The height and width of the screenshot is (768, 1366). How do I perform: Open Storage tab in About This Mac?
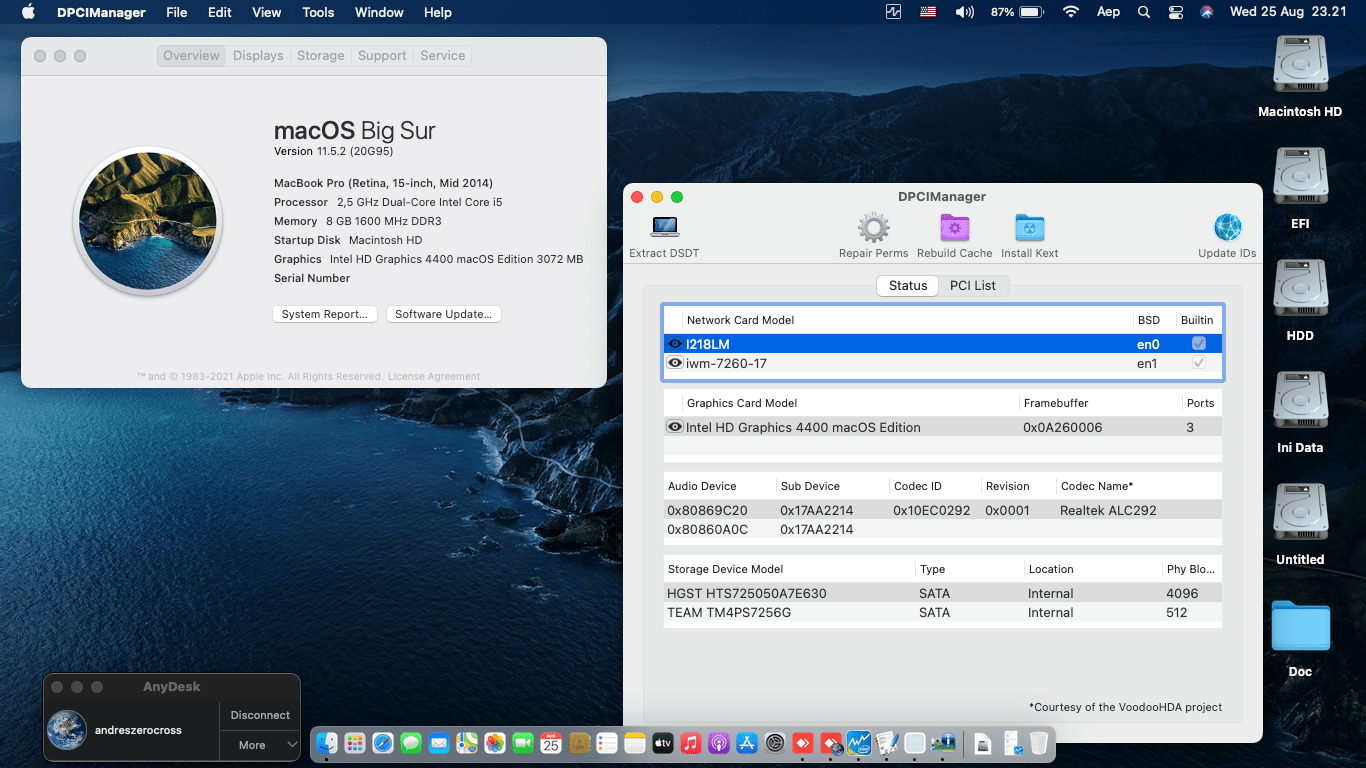(320, 56)
